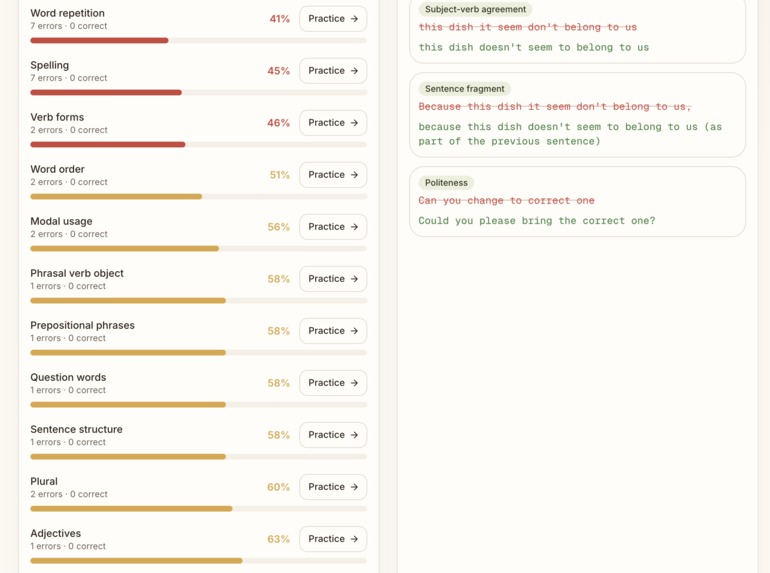770x573 pixels.
Task: Click the 46% score value
Action: click(278, 123)
